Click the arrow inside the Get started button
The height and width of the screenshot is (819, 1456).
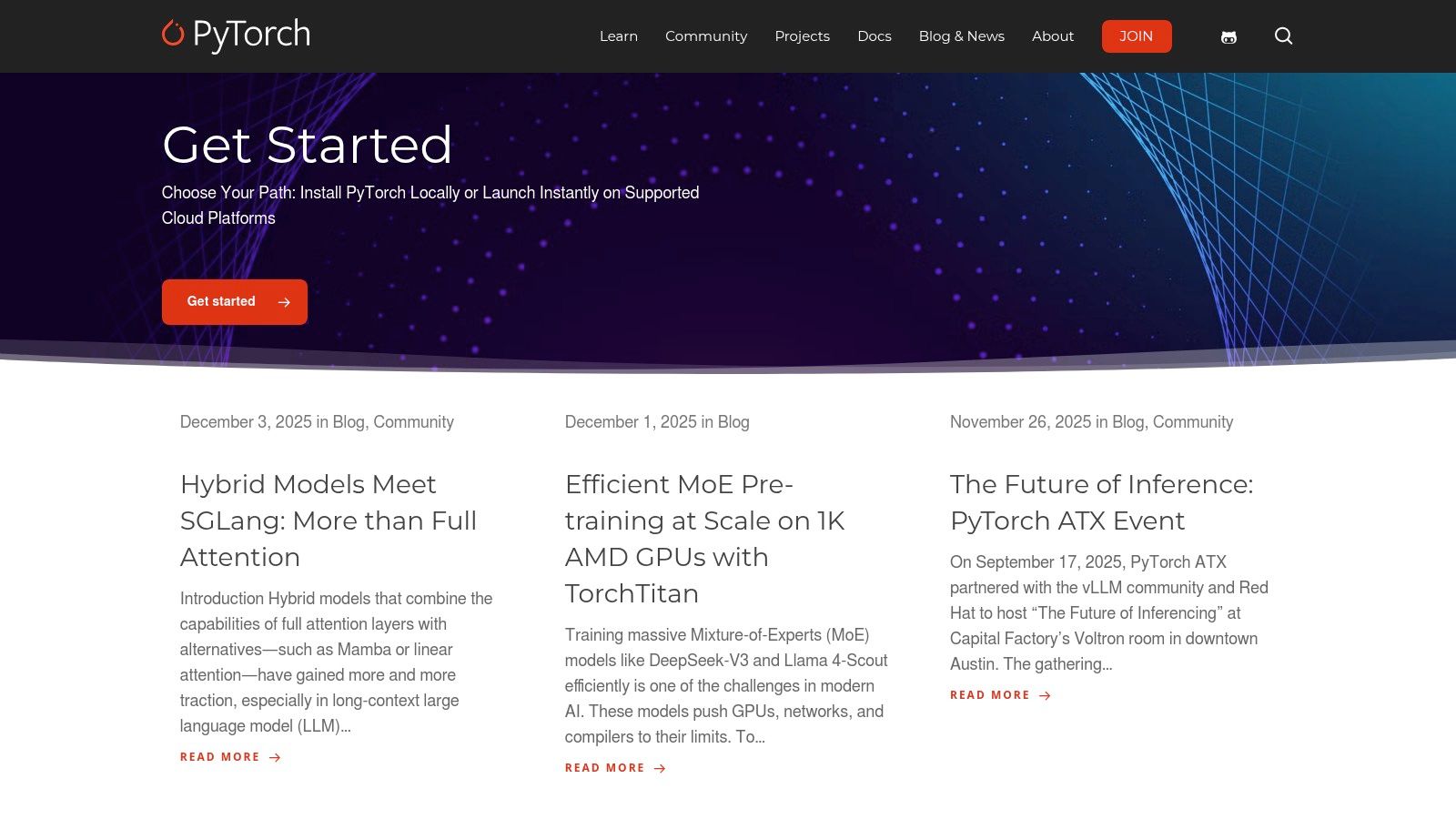(283, 301)
